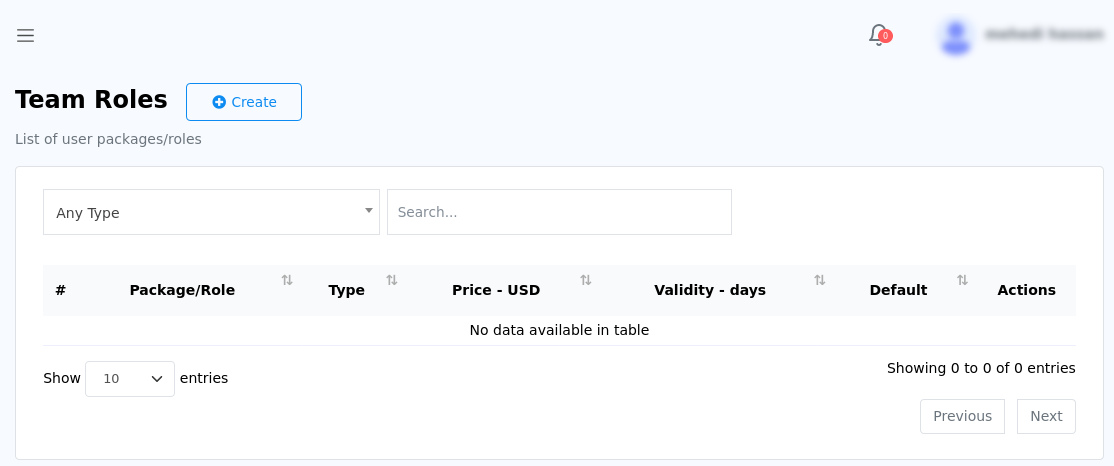Open the notifications bell
Screen dimensions: 1114x466
(878, 35)
